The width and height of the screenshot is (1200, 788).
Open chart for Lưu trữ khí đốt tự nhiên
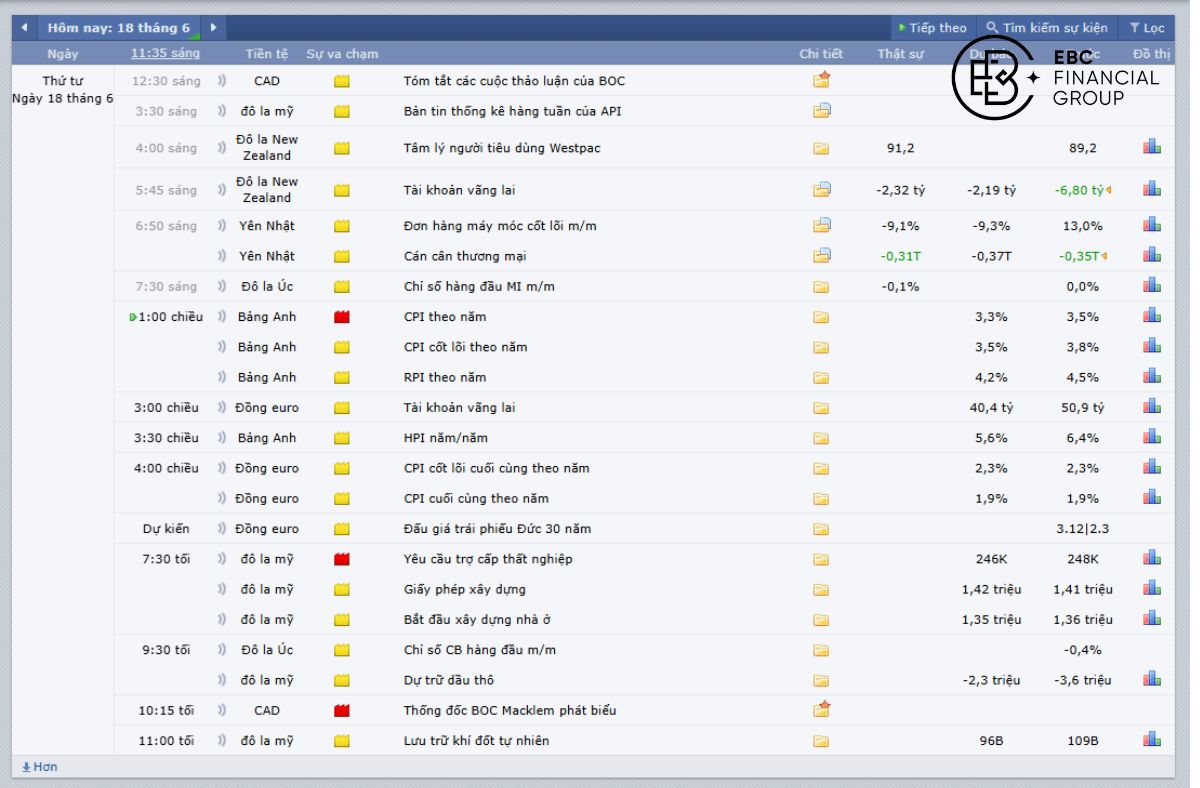(1152, 740)
